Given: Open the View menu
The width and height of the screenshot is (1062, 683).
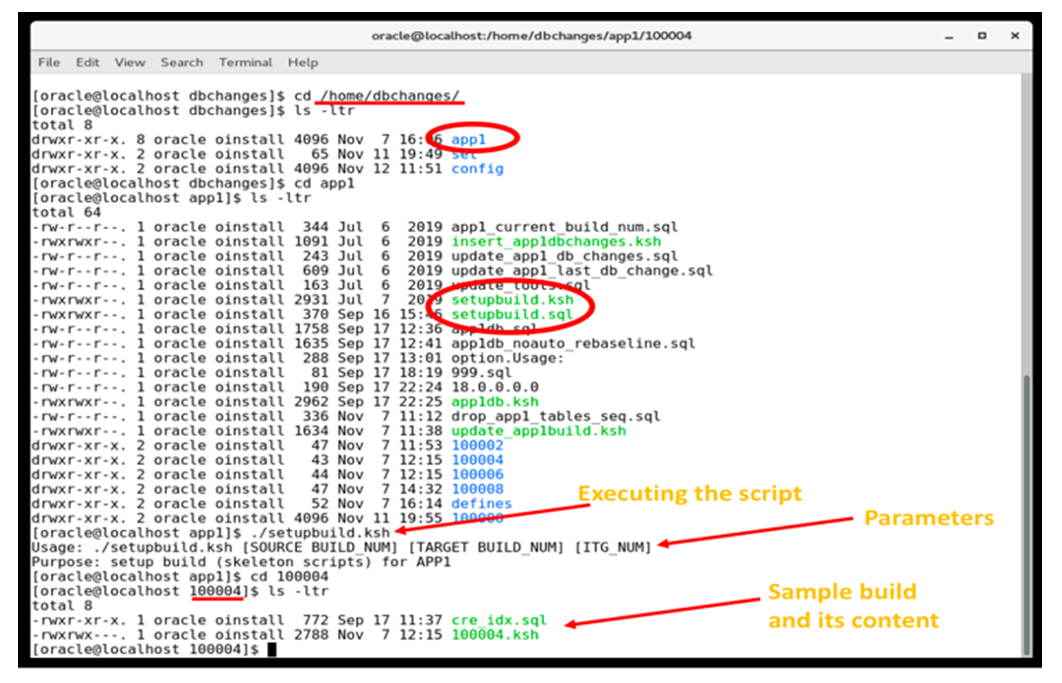Looking at the screenshot, I should [x=129, y=62].
